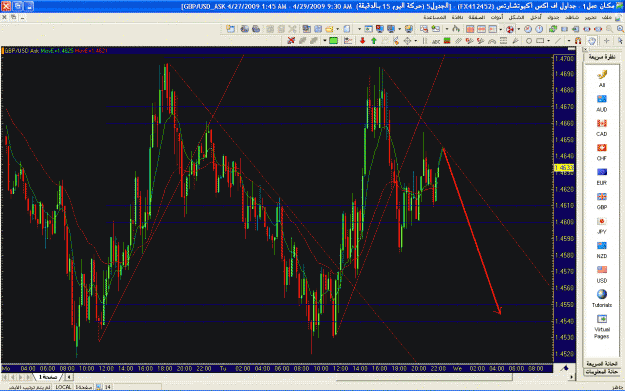Open the جدول (Chart) menu

pyautogui.click(x=553, y=18)
